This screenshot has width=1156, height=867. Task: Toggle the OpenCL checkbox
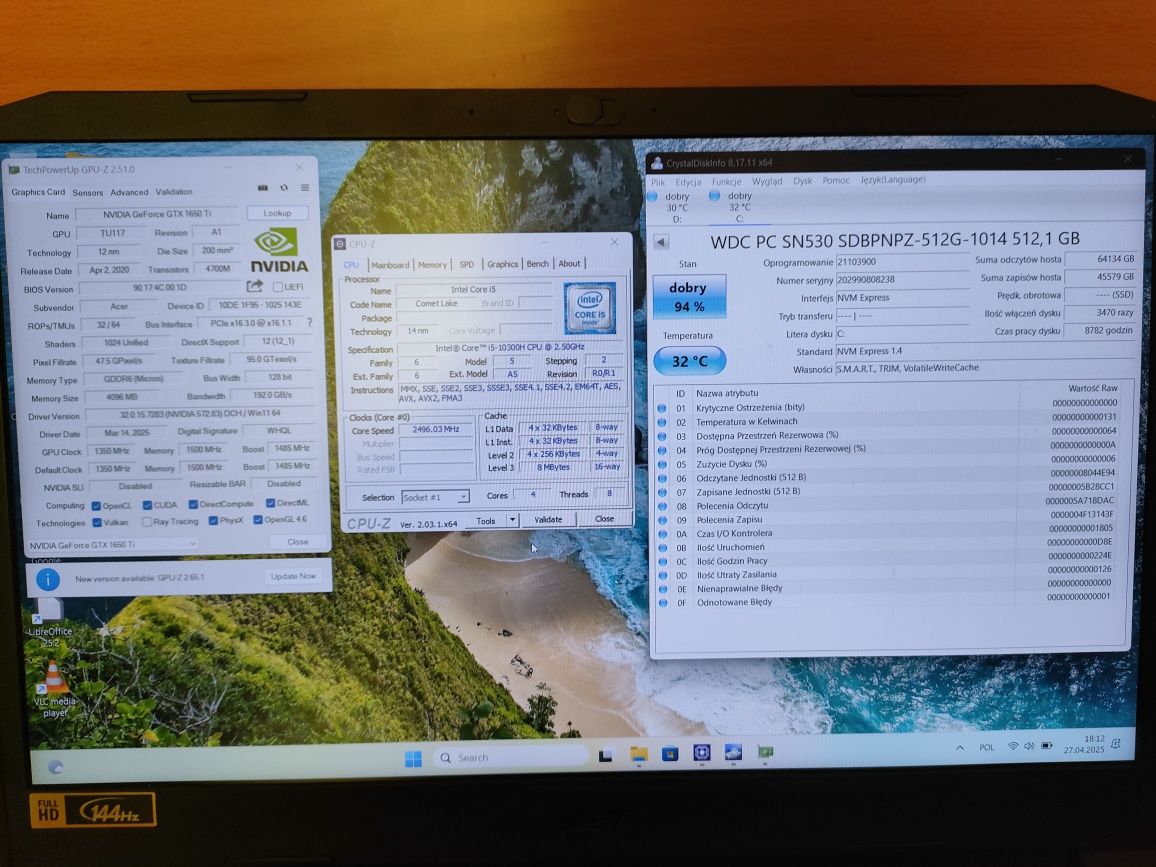(x=96, y=506)
